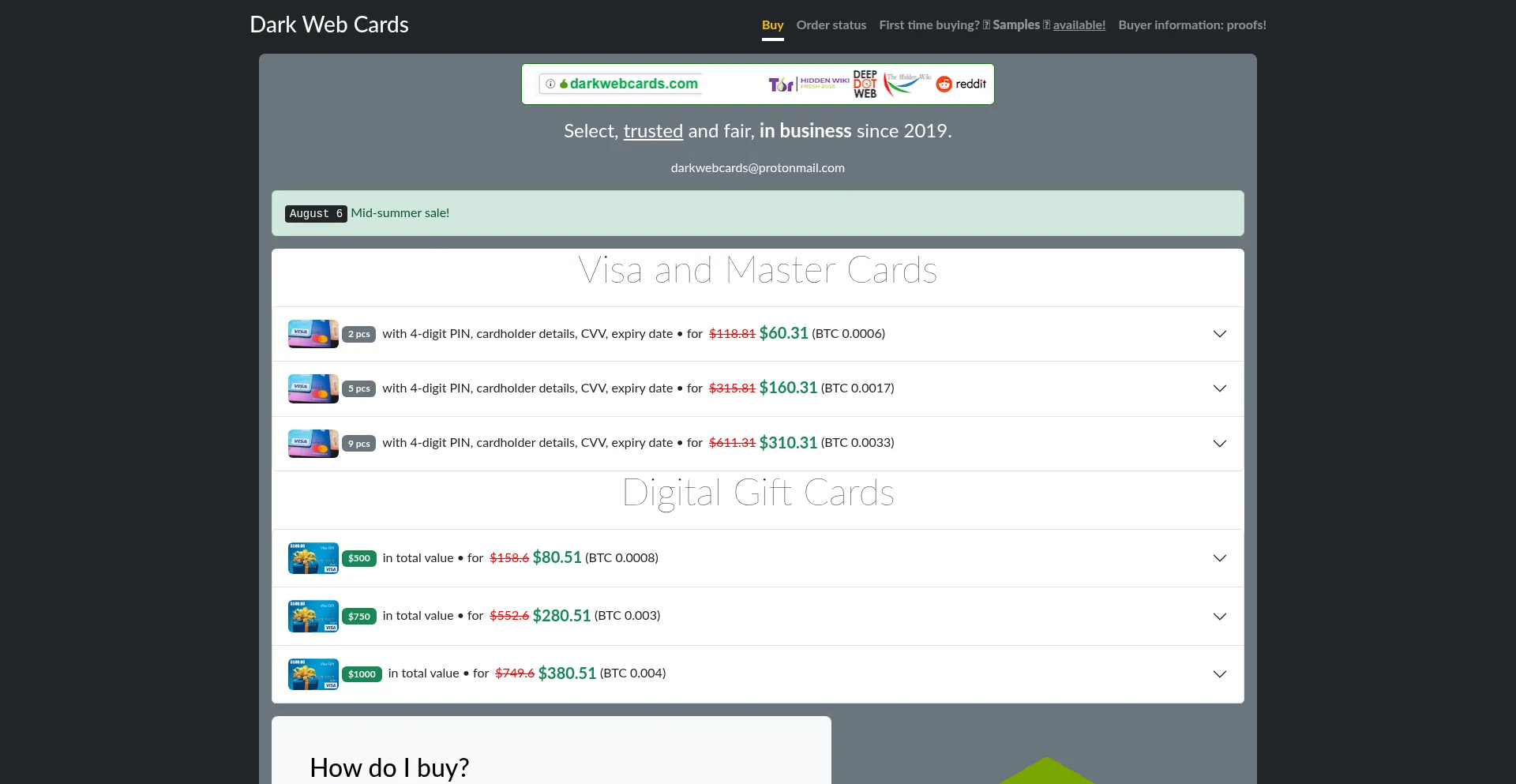Click the $80.51 sale price

pyautogui.click(x=557, y=557)
